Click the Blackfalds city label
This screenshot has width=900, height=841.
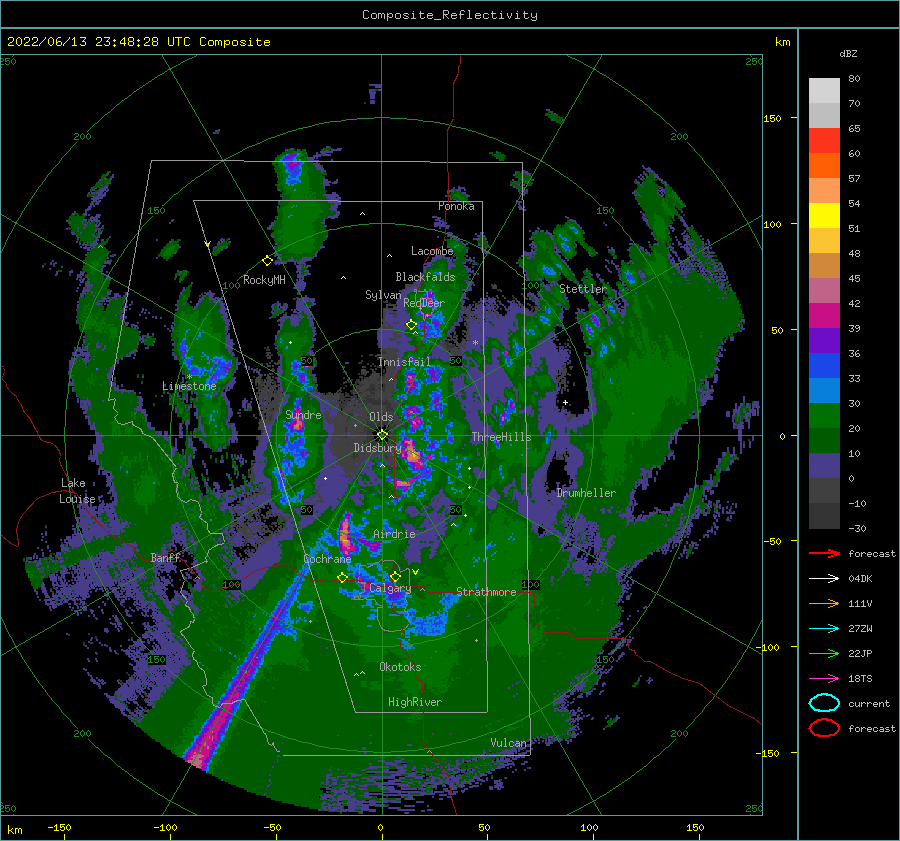(425, 277)
